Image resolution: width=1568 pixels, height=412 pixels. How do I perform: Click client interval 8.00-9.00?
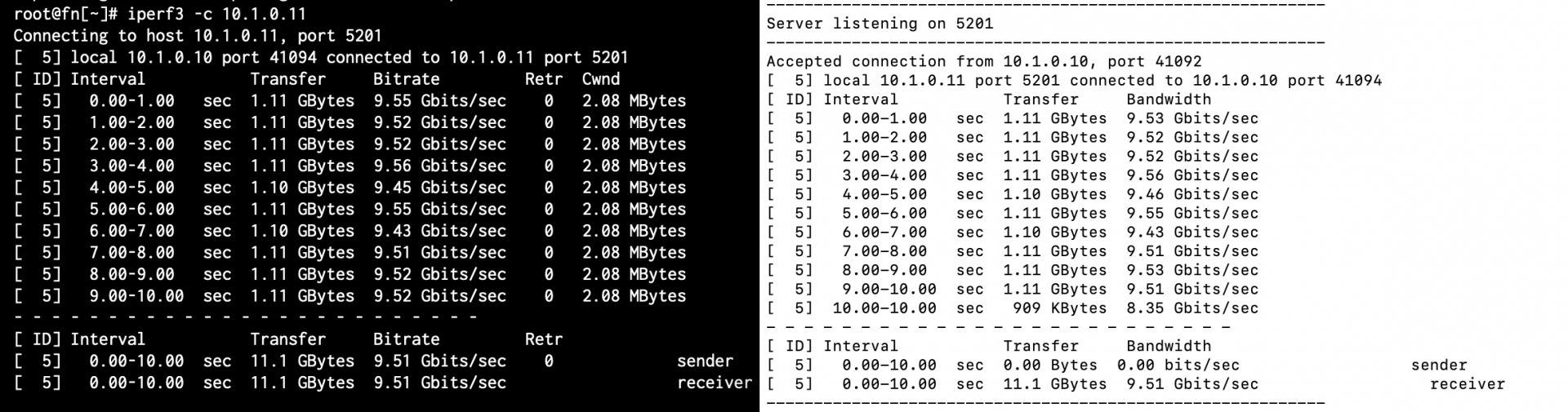tap(131, 274)
